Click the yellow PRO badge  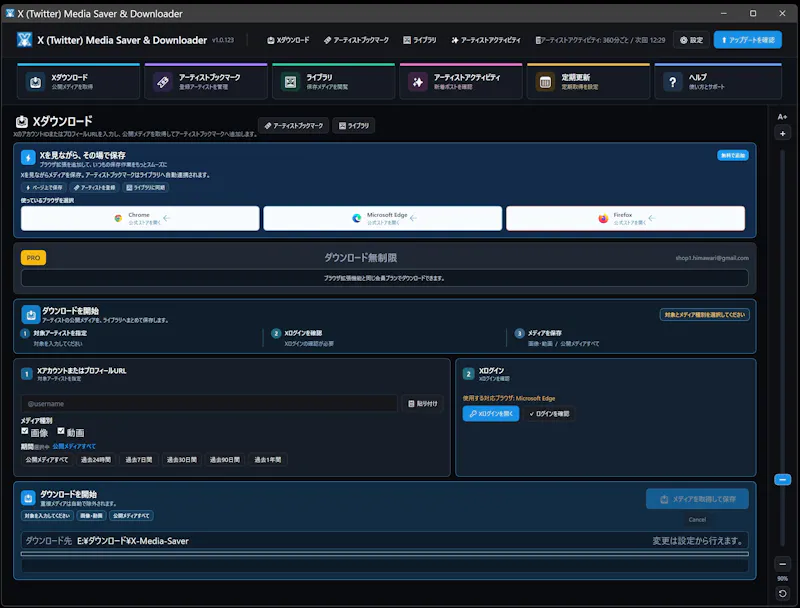tap(33, 258)
